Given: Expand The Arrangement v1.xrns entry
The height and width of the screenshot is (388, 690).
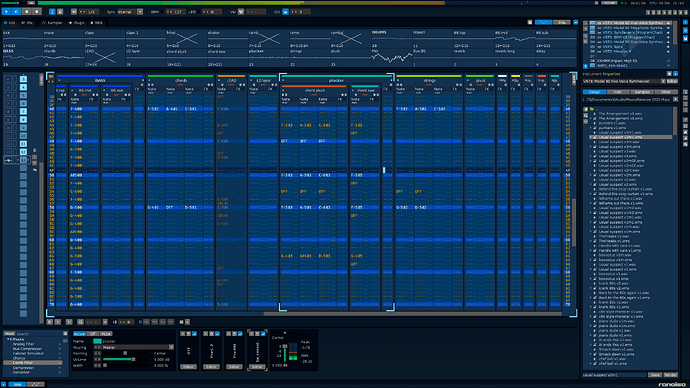Looking at the screenshot, I should [x=591, y=118].
